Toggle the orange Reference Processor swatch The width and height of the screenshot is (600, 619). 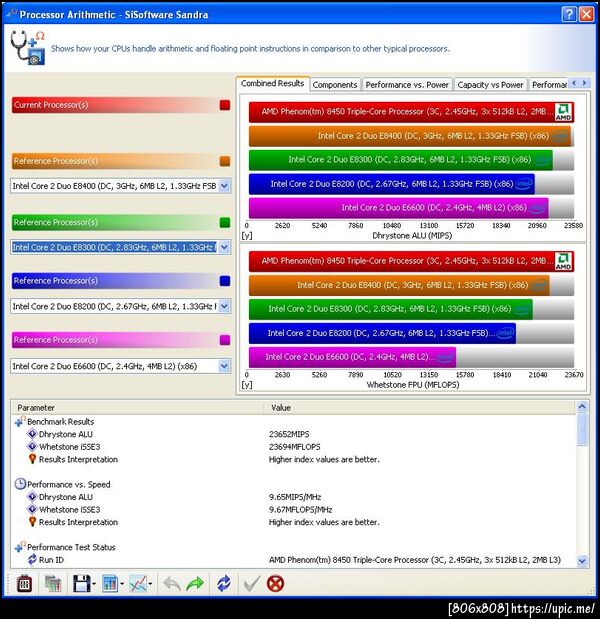tap(225, 161)
